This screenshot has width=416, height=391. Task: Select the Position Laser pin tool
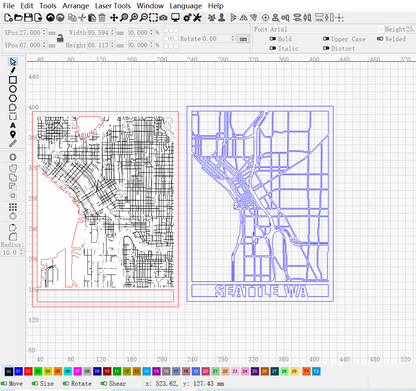(x=13, y=134)
